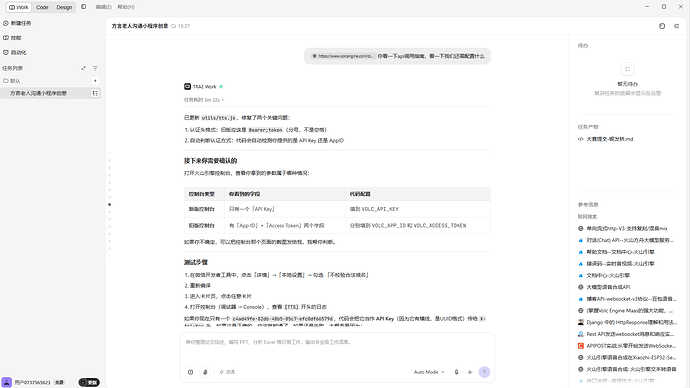Open reference 文档中心-火山引擎
690x388 pixels.
click(604, 275)
